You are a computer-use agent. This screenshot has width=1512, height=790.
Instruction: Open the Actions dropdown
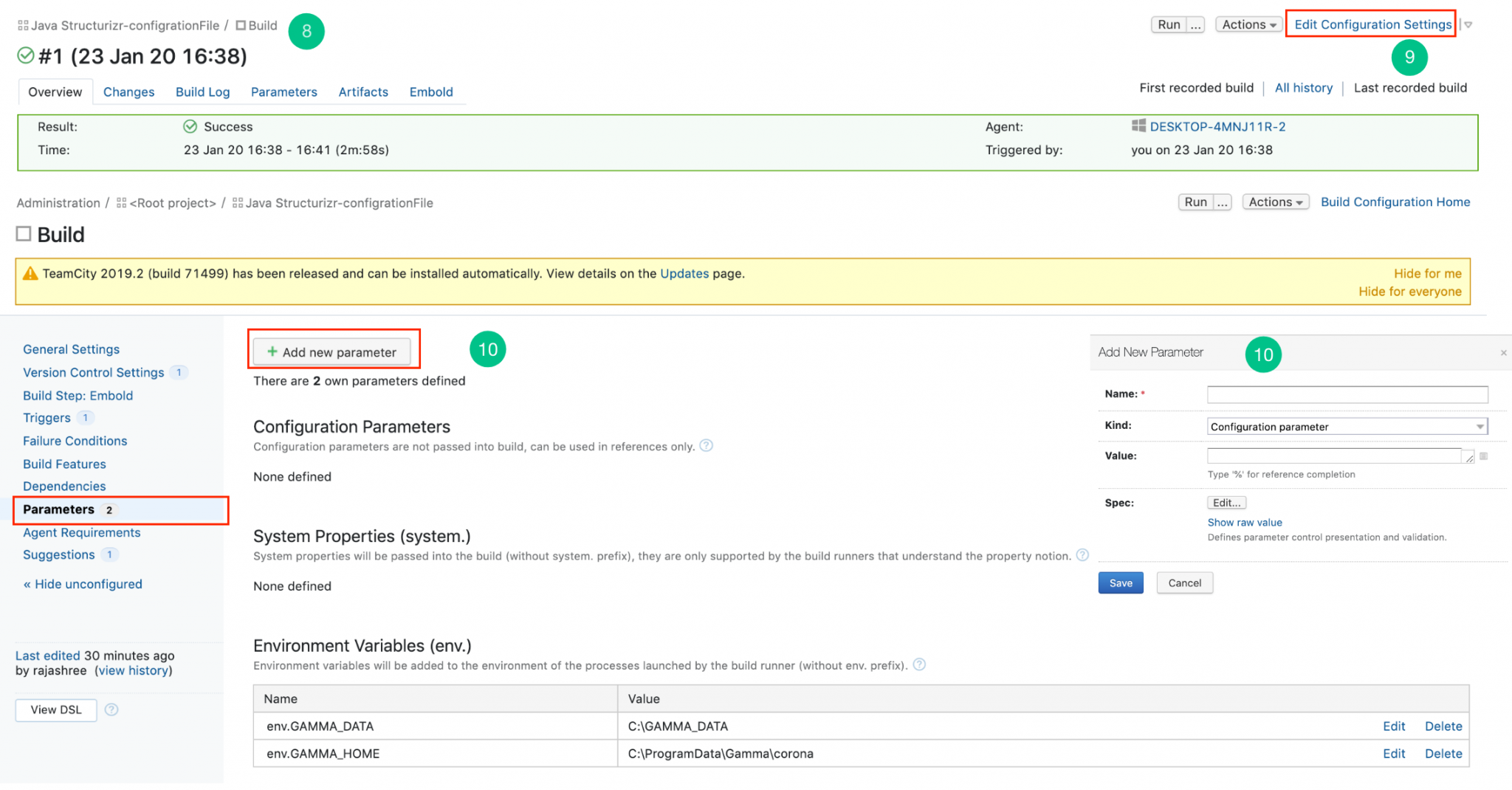tap(1248, 24)
